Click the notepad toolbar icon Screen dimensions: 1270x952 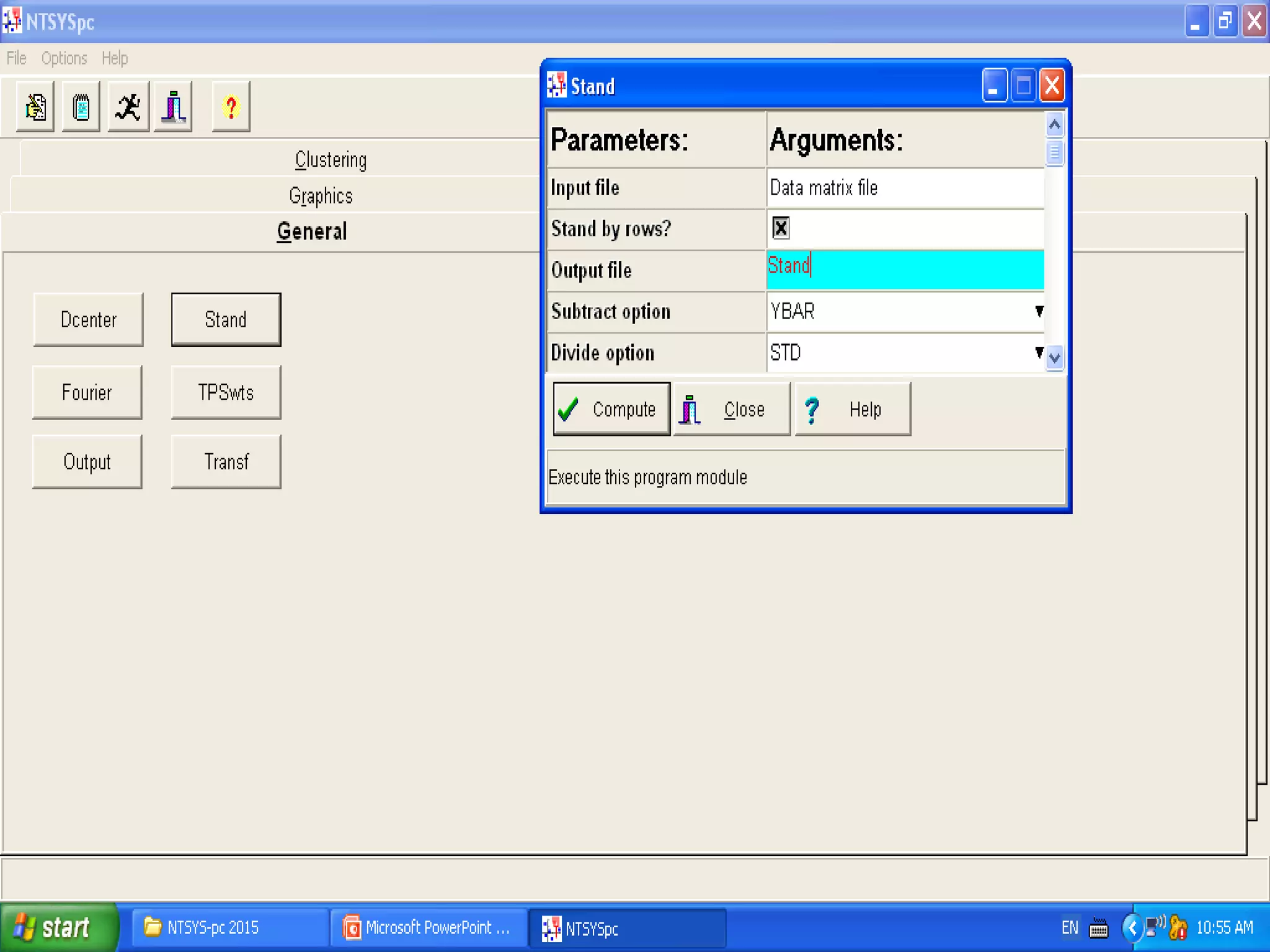(x=81, y=107)
